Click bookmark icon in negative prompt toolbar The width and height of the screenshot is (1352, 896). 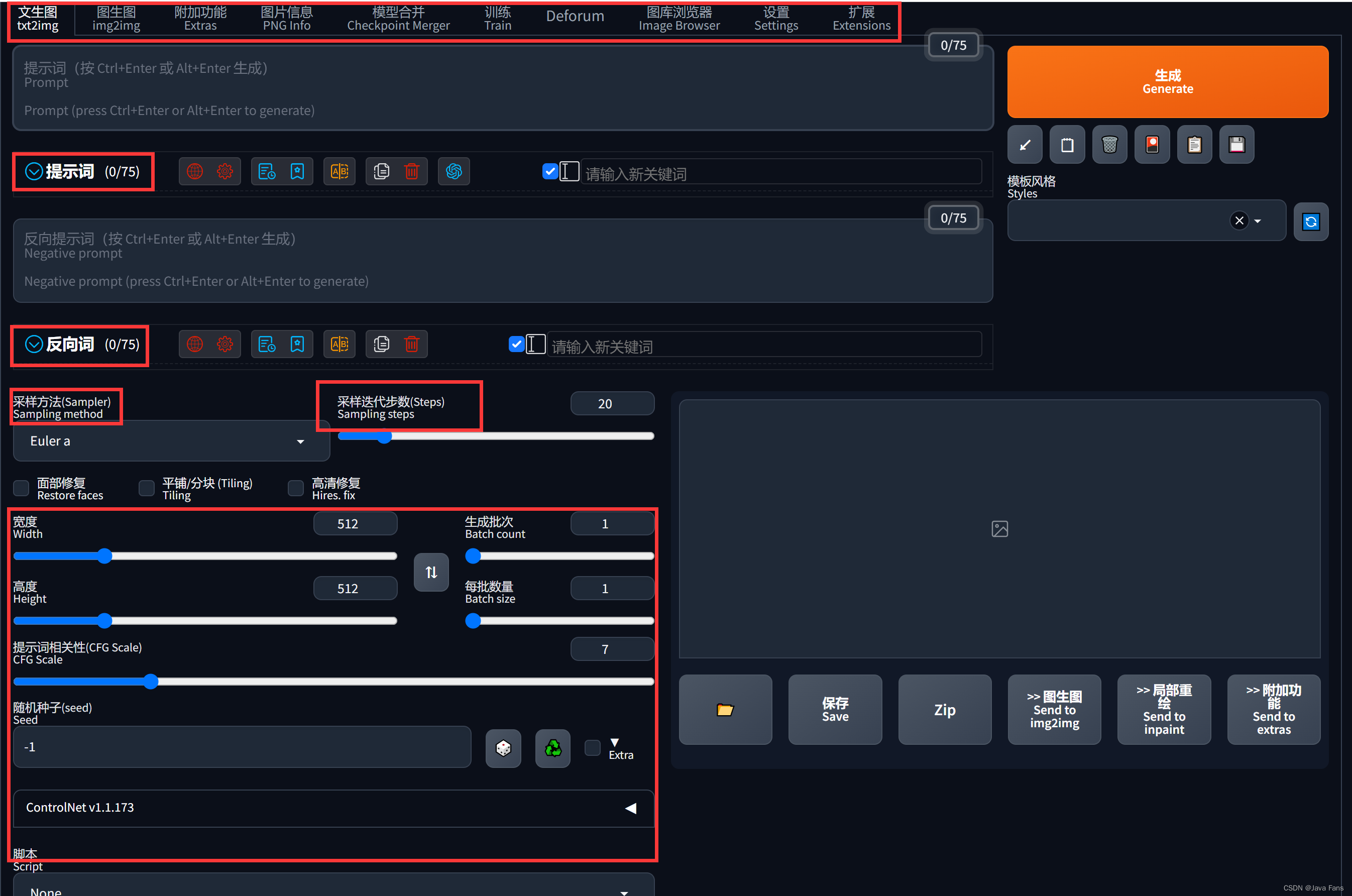(297, 344)
